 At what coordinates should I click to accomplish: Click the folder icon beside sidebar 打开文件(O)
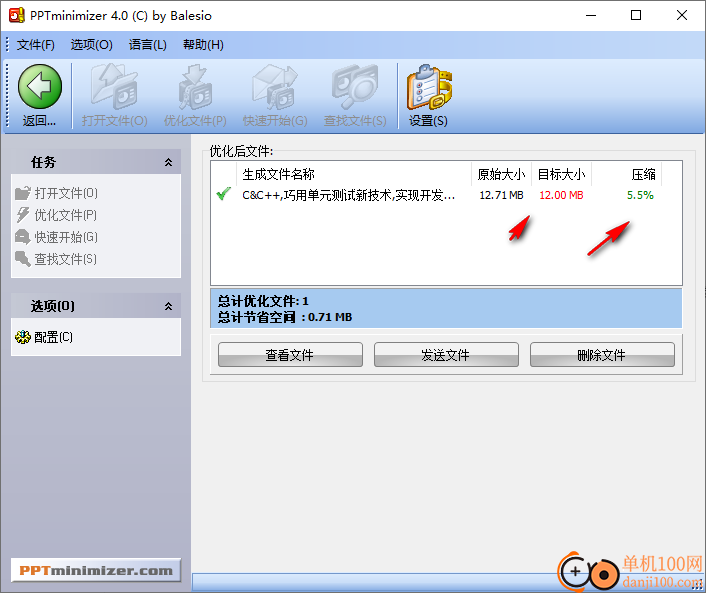pos(23,193)
